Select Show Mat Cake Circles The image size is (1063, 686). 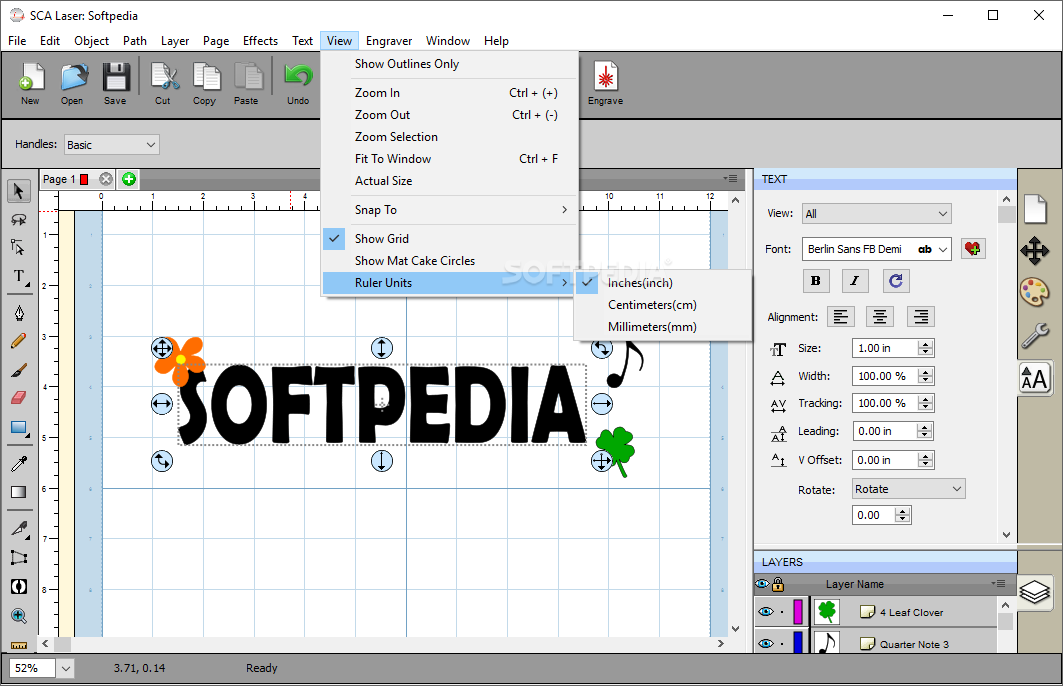449,260
